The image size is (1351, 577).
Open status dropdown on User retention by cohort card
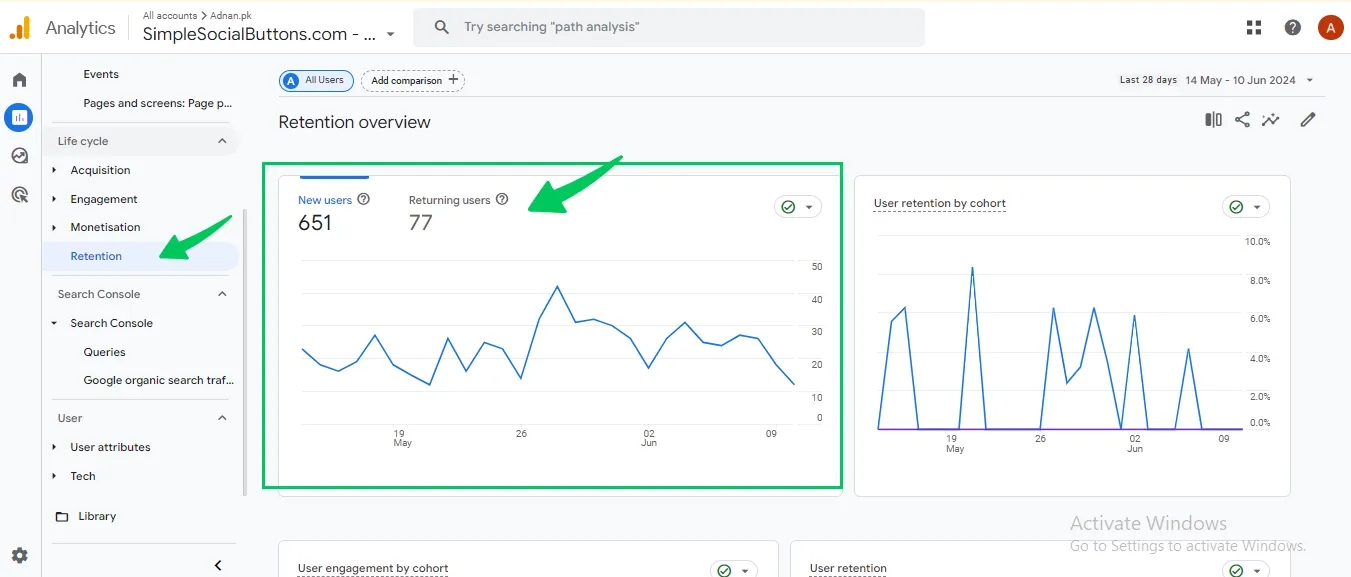click(1245, 207)
